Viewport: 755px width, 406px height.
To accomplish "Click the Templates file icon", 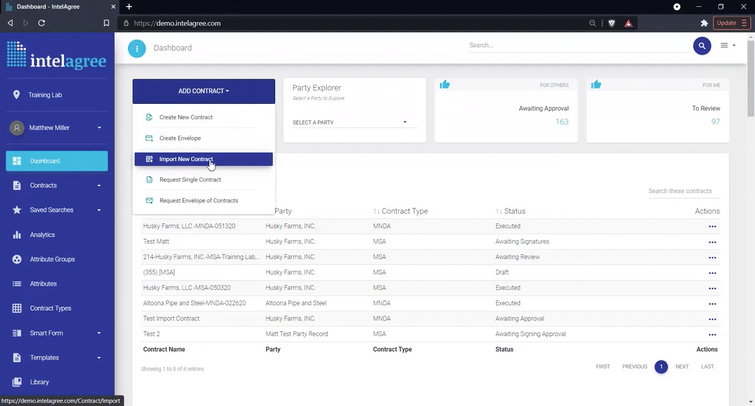I will [17, 357].
